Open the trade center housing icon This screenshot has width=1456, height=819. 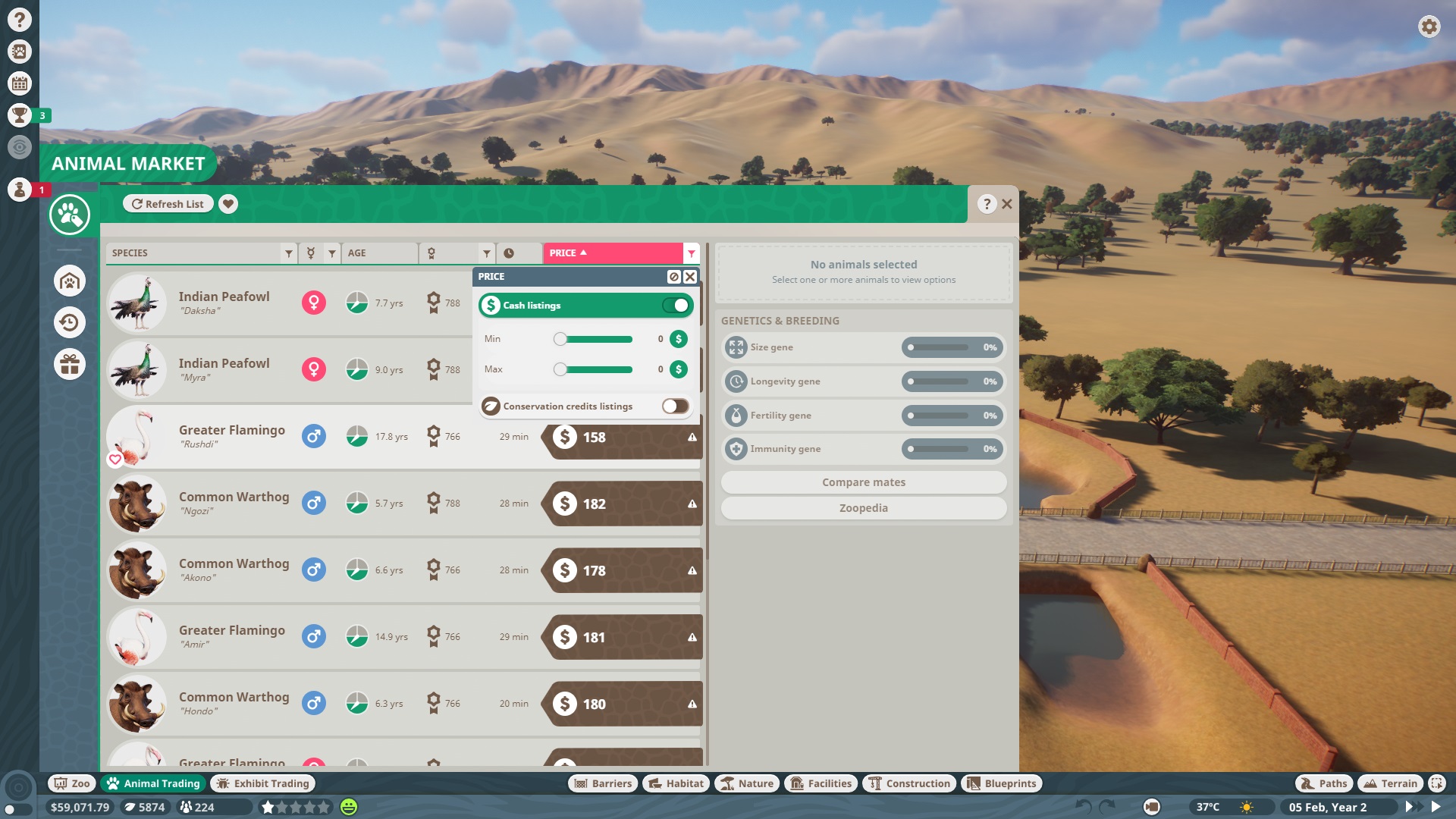click(x=70, y=281)
